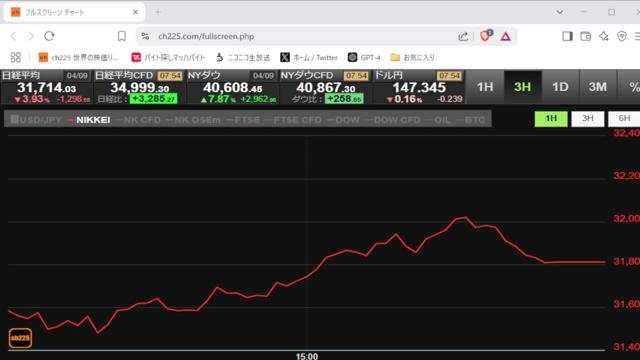Open the お気に入り bookmarks folder
This screenshot has width=640, height=360.
pyautogui.click(x=413, y=58)
